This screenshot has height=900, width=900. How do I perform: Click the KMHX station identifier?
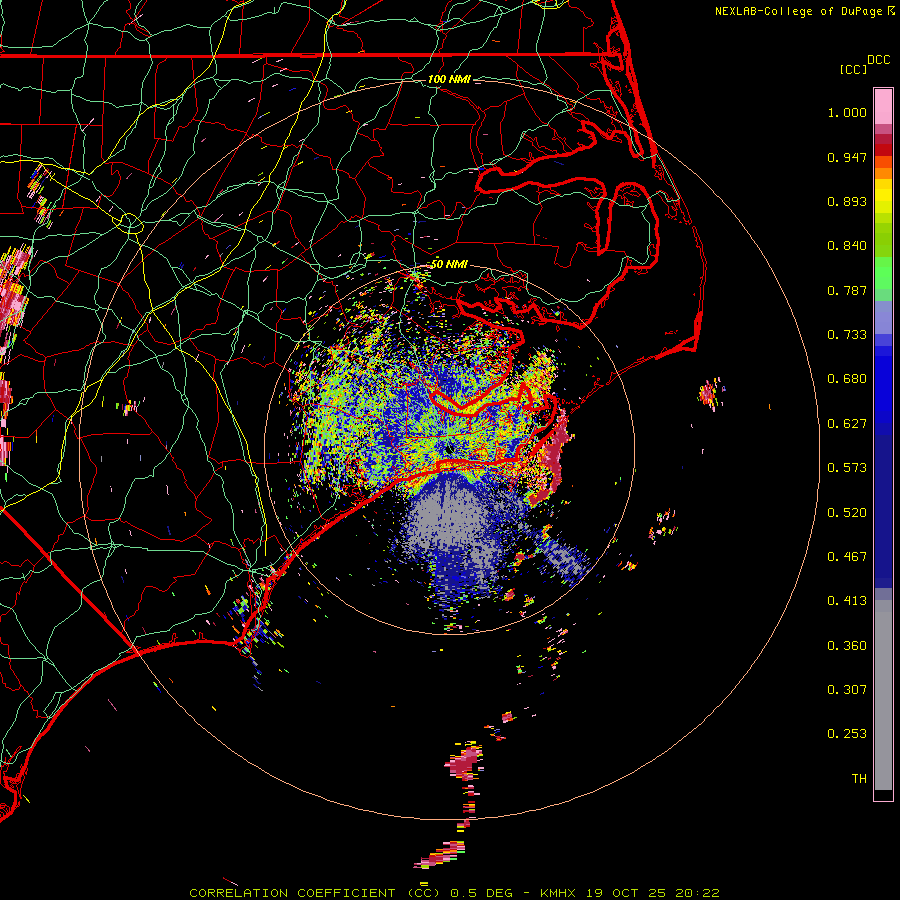point(558,893)
